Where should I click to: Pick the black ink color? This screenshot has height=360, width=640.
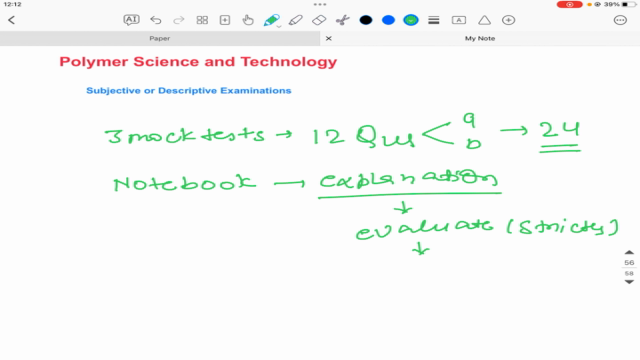(366, 20)
